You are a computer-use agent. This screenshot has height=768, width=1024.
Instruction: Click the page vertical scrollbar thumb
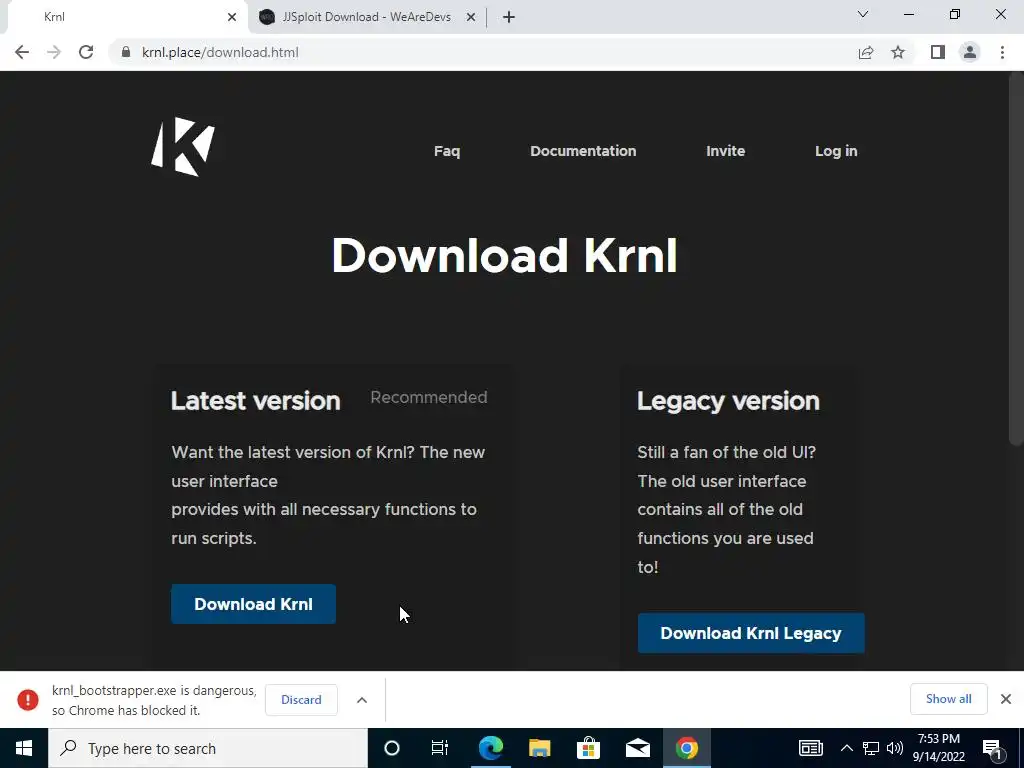click(x=1015, y=261)
